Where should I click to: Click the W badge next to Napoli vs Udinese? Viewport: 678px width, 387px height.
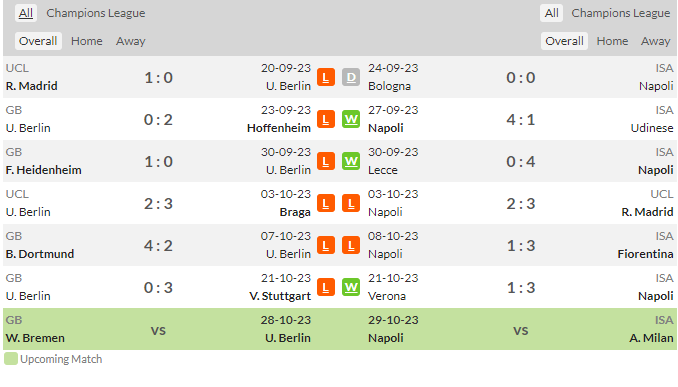tap(351, 119)
